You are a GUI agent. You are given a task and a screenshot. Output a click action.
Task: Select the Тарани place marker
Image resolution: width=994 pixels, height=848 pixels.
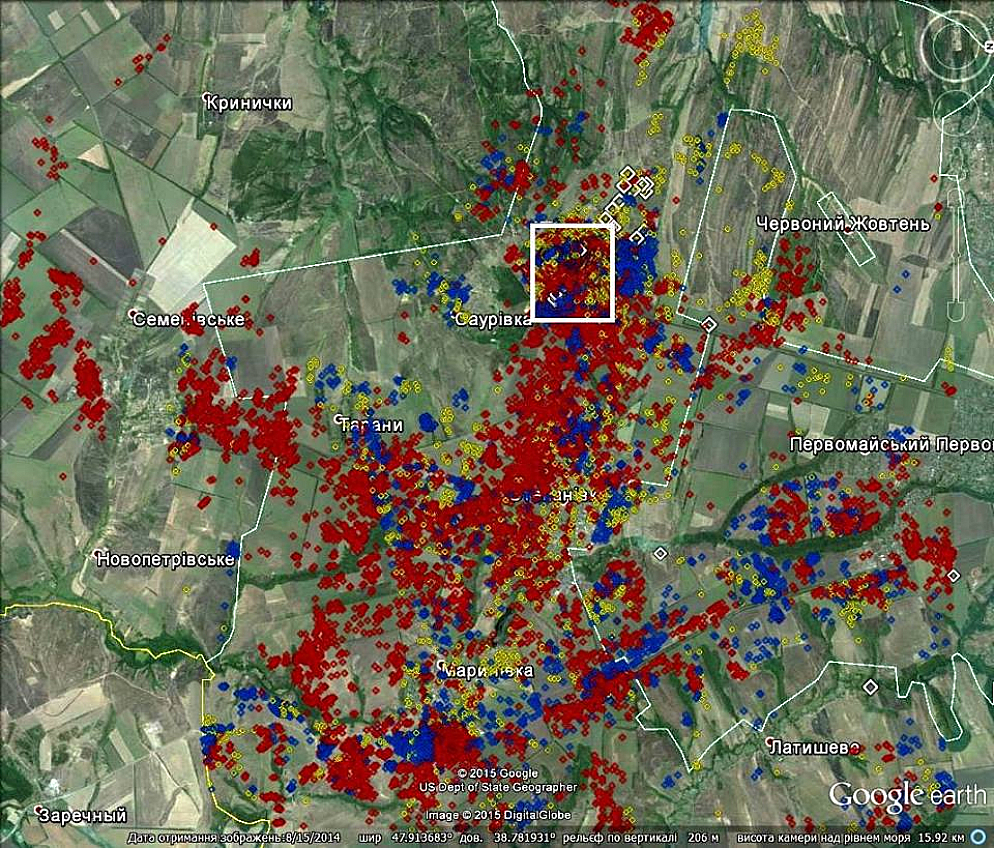pos(342,421)
